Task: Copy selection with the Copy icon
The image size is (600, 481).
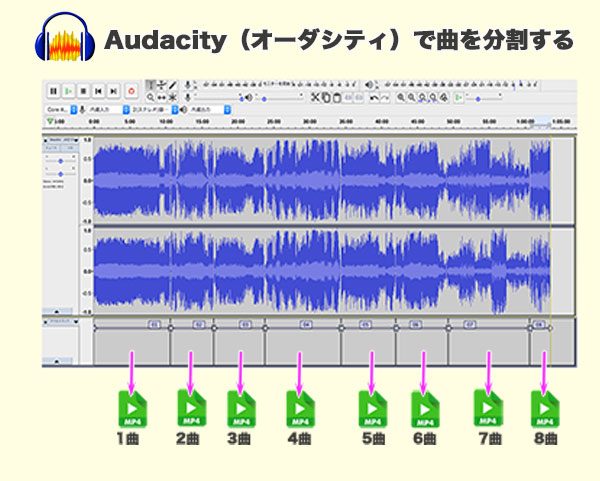Action: point(326,97)
